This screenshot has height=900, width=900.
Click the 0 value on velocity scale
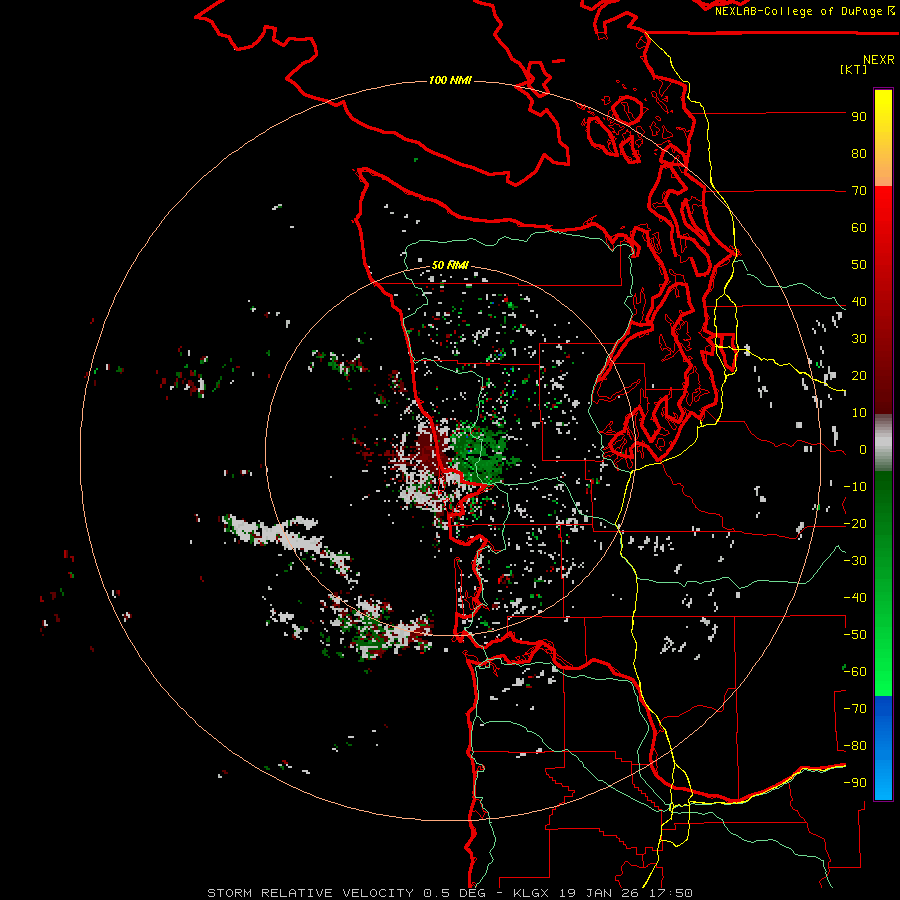pyautogui.click(x=863, y=450)
